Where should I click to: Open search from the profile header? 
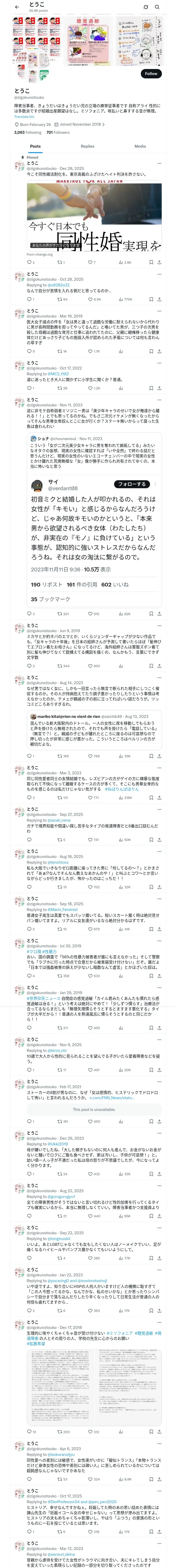click(x=157, y=7)
